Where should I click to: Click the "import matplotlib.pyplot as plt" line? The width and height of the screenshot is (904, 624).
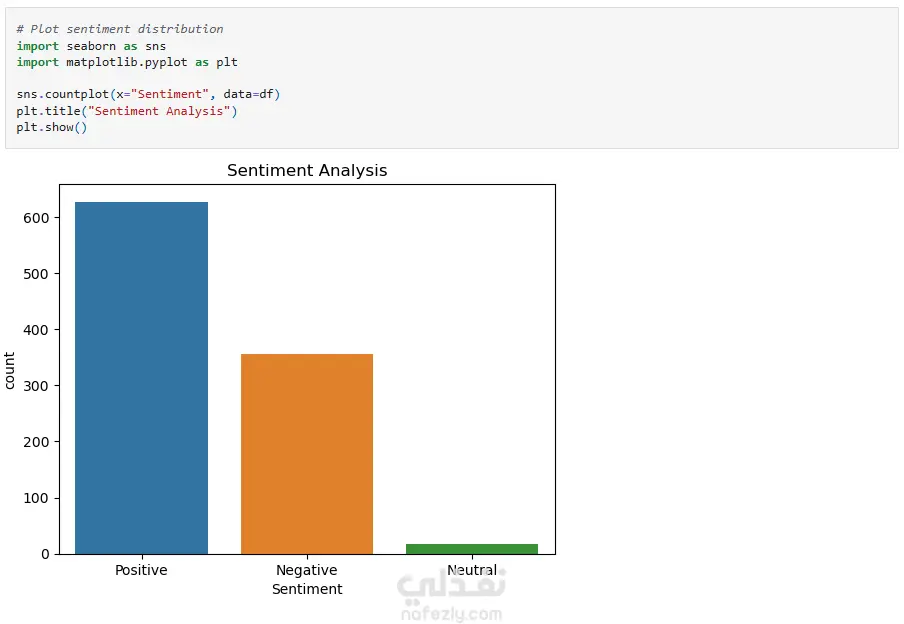point(127,62)
